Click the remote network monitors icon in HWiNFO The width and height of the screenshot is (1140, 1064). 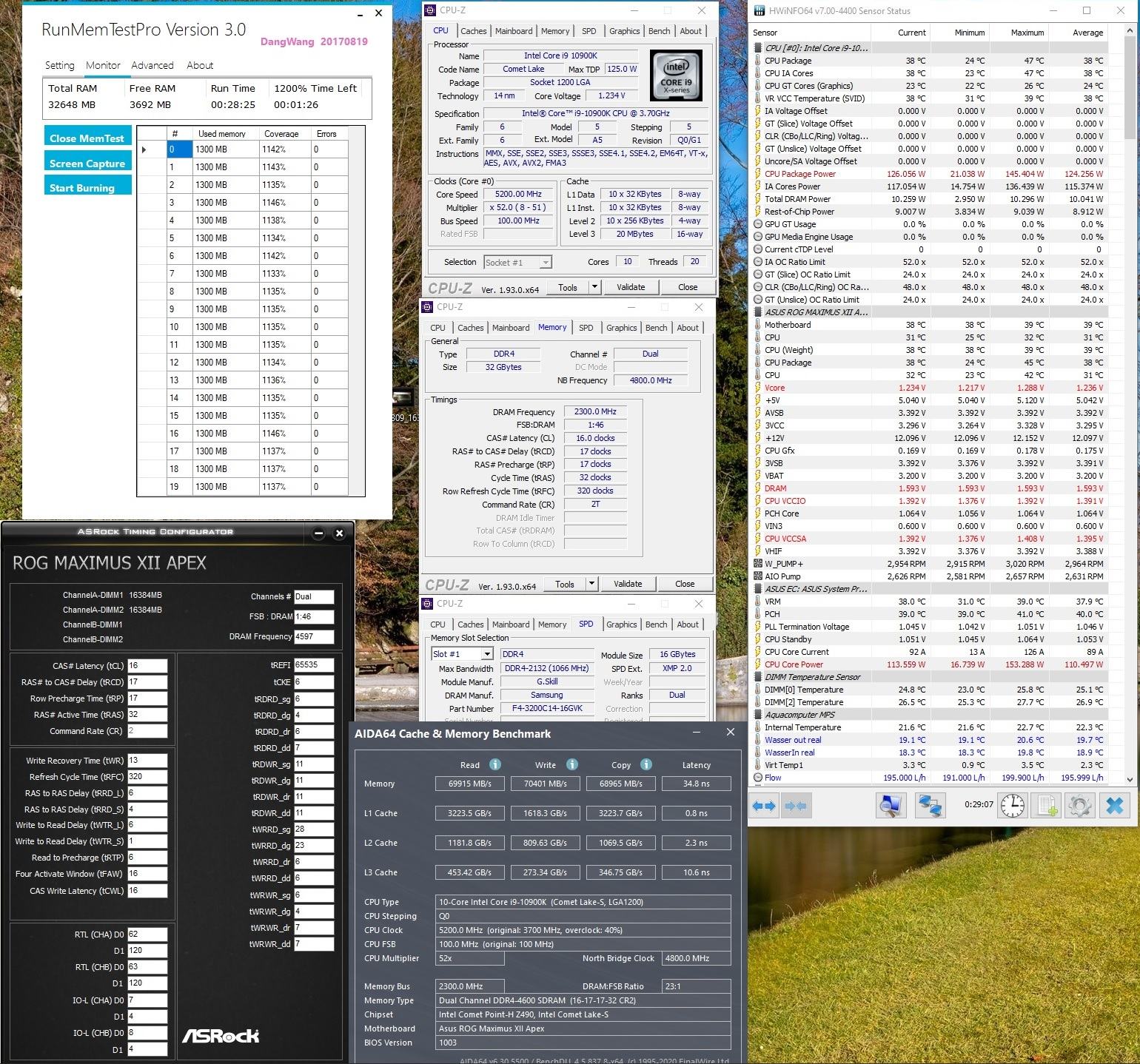point(931,805)
